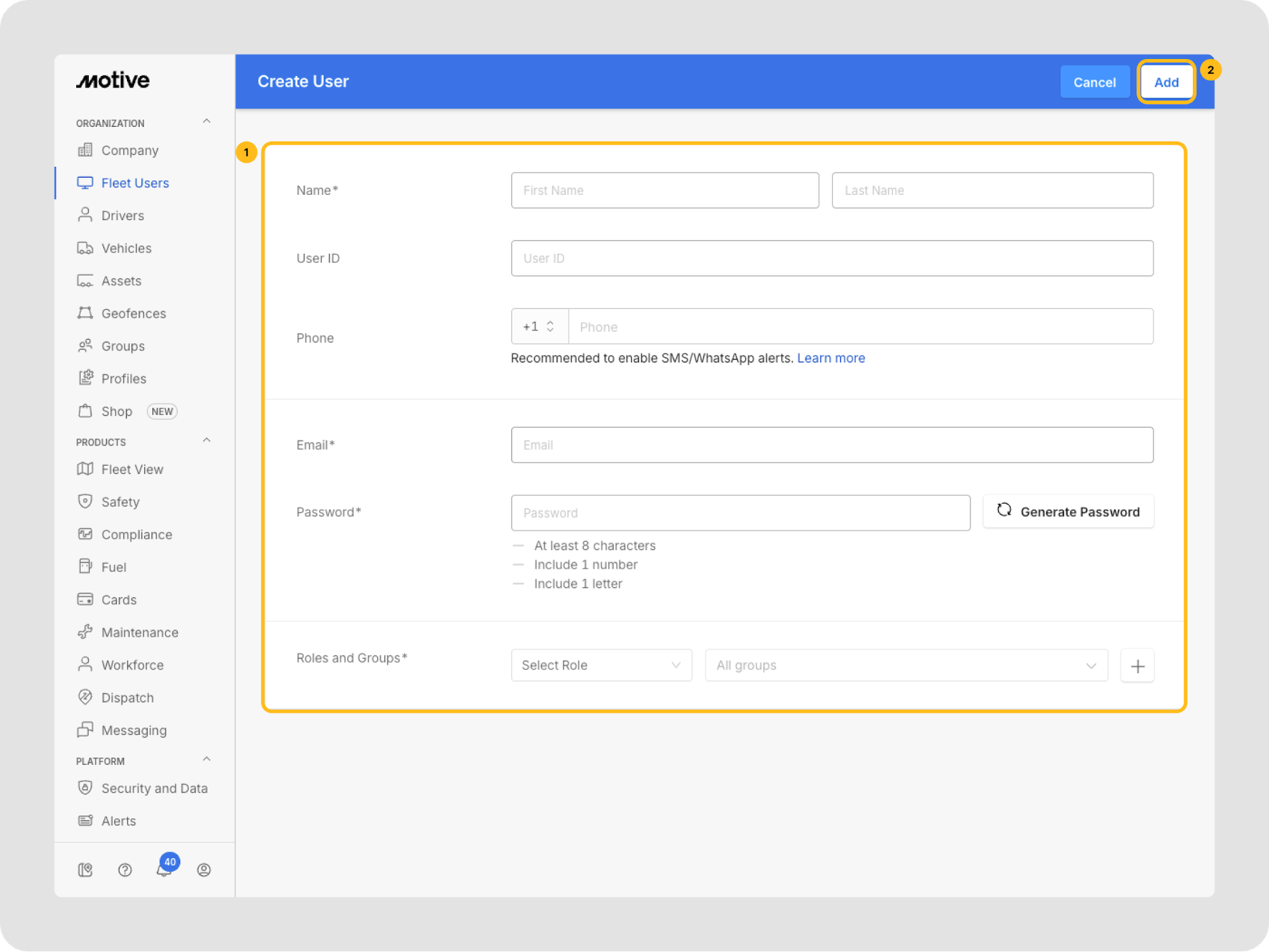Click the plus icon beside All groups
Screen dimensions: 1269x952
[1137, 666]
